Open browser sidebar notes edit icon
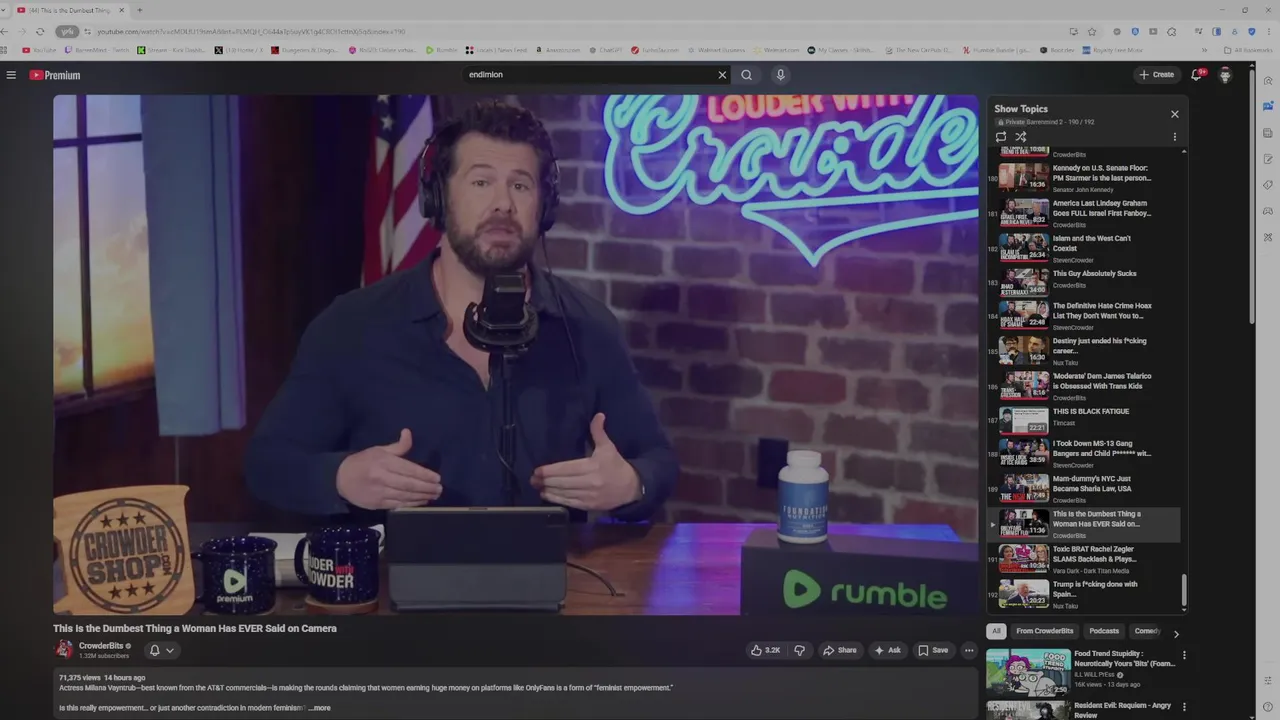This screenshot has height=720, width=1280. pos(1268,159)
